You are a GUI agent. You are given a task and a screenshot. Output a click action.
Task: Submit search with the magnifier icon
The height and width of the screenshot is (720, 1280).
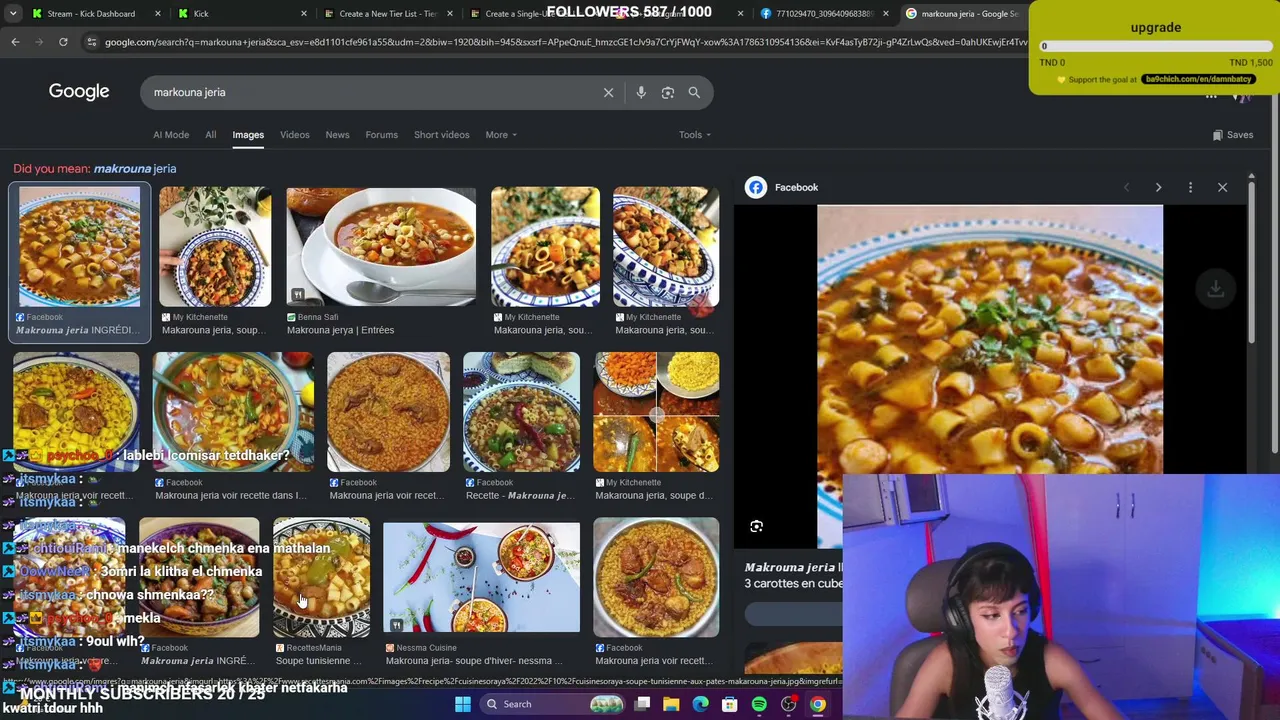click(x=694, y=92)
